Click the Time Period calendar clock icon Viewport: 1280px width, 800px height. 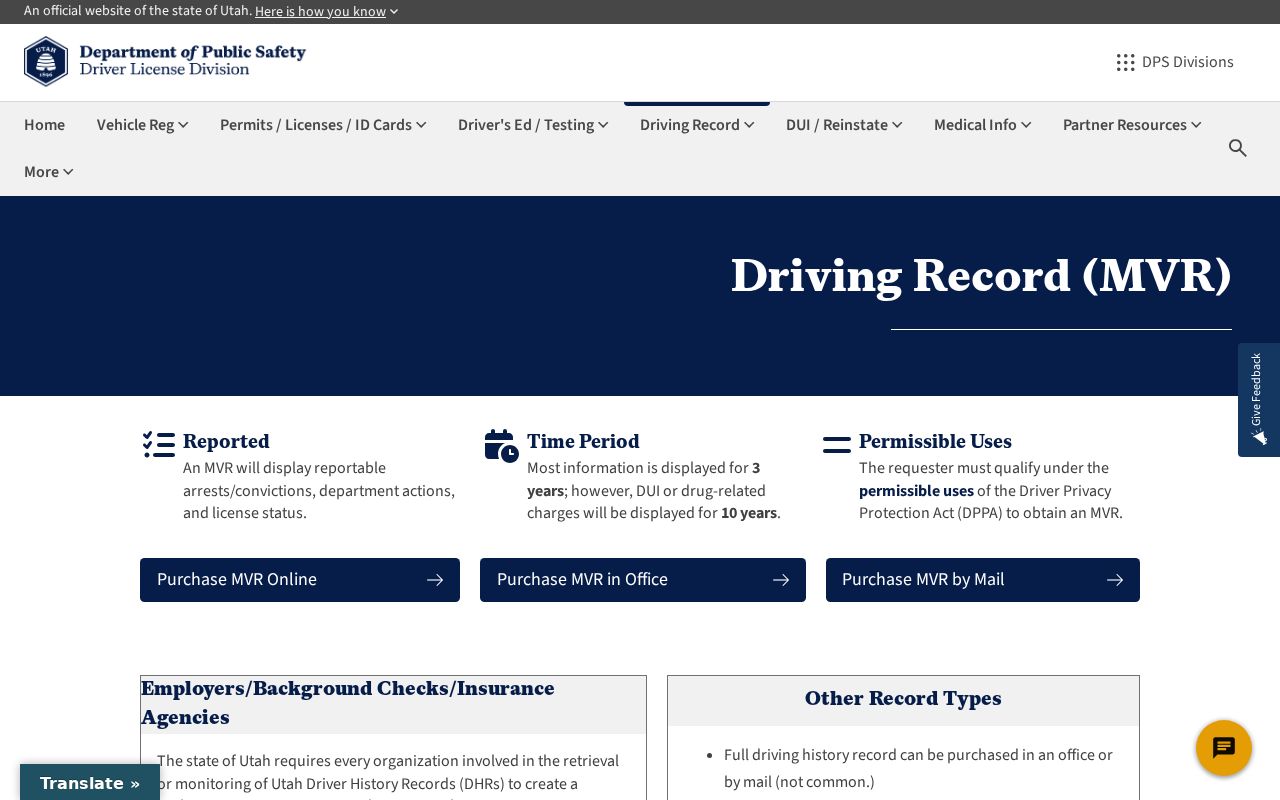pos(502,446)
